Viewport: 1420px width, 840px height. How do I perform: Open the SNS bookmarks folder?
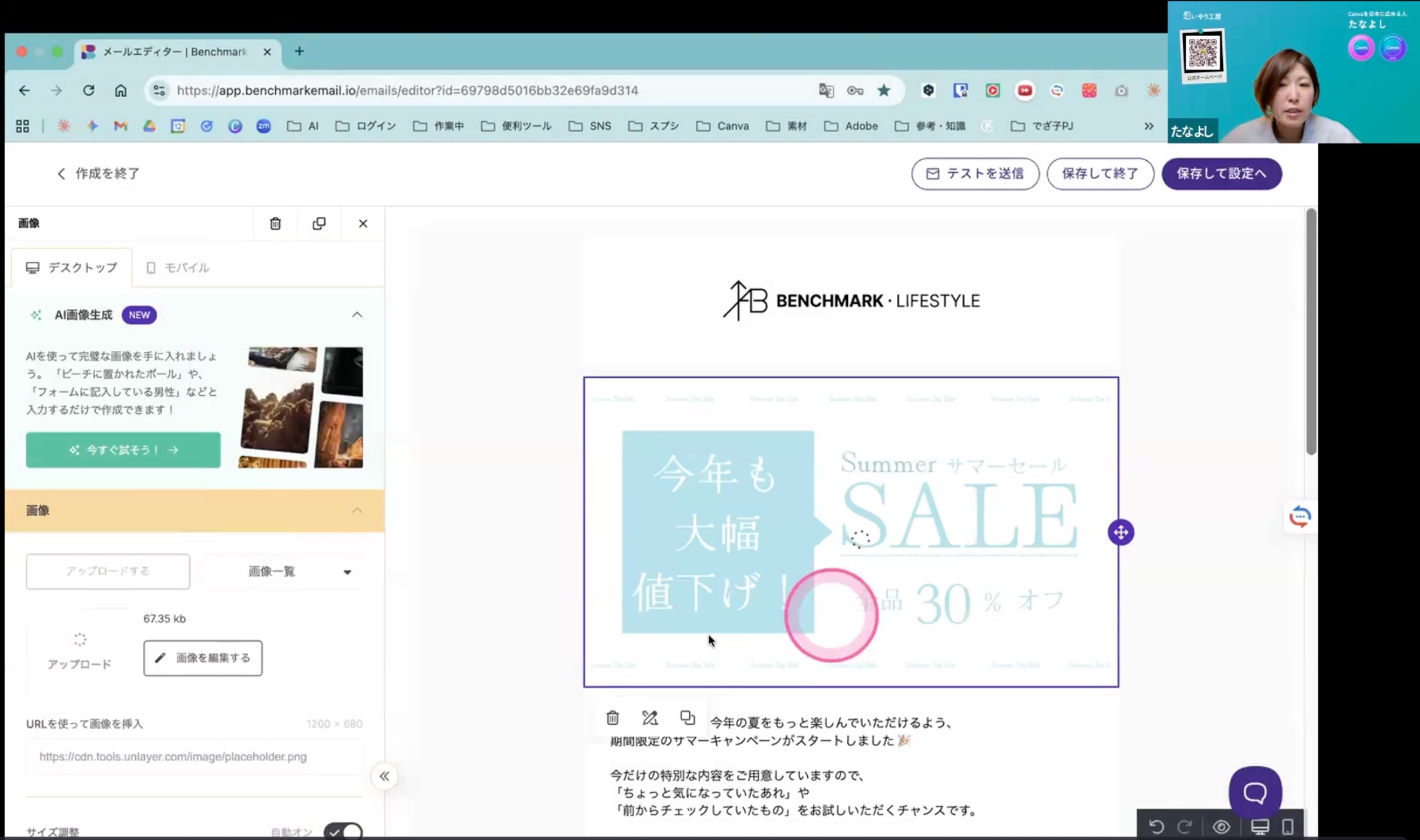coord(590,126)
